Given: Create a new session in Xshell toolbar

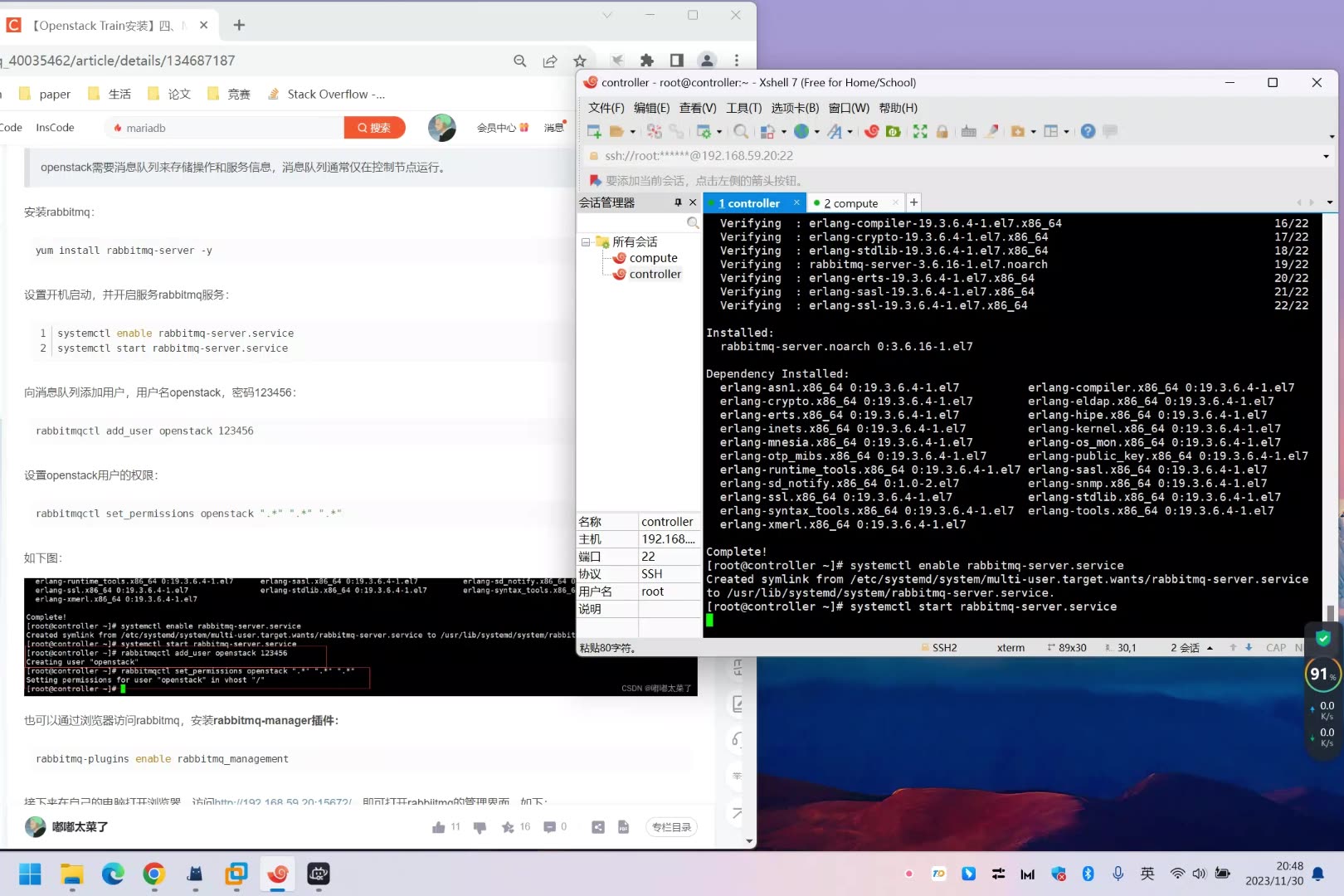Looking at the screenshot, I should 594,131.
